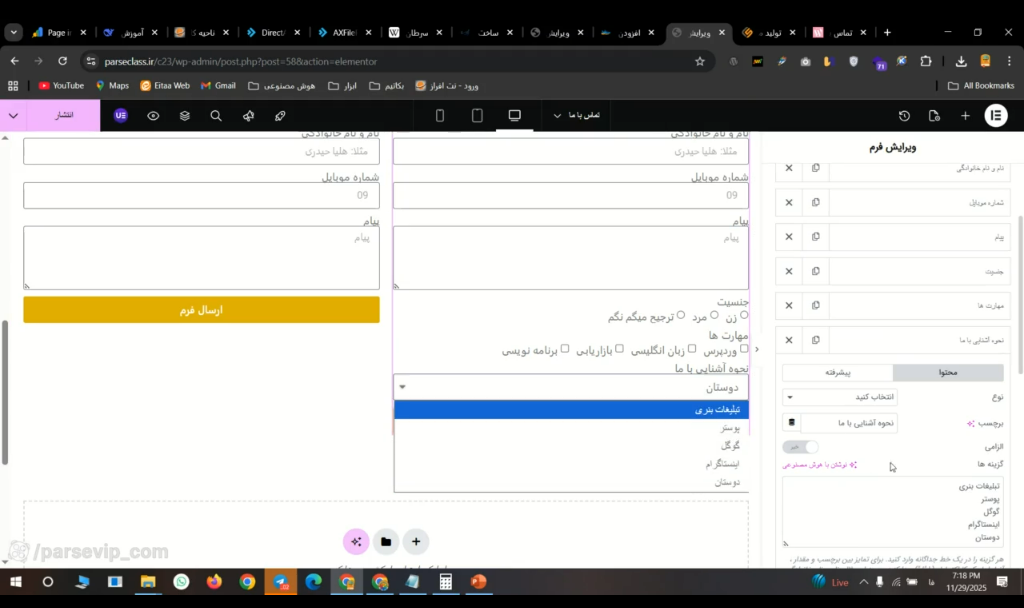Click the plus add section canvas button

(416, 541)
